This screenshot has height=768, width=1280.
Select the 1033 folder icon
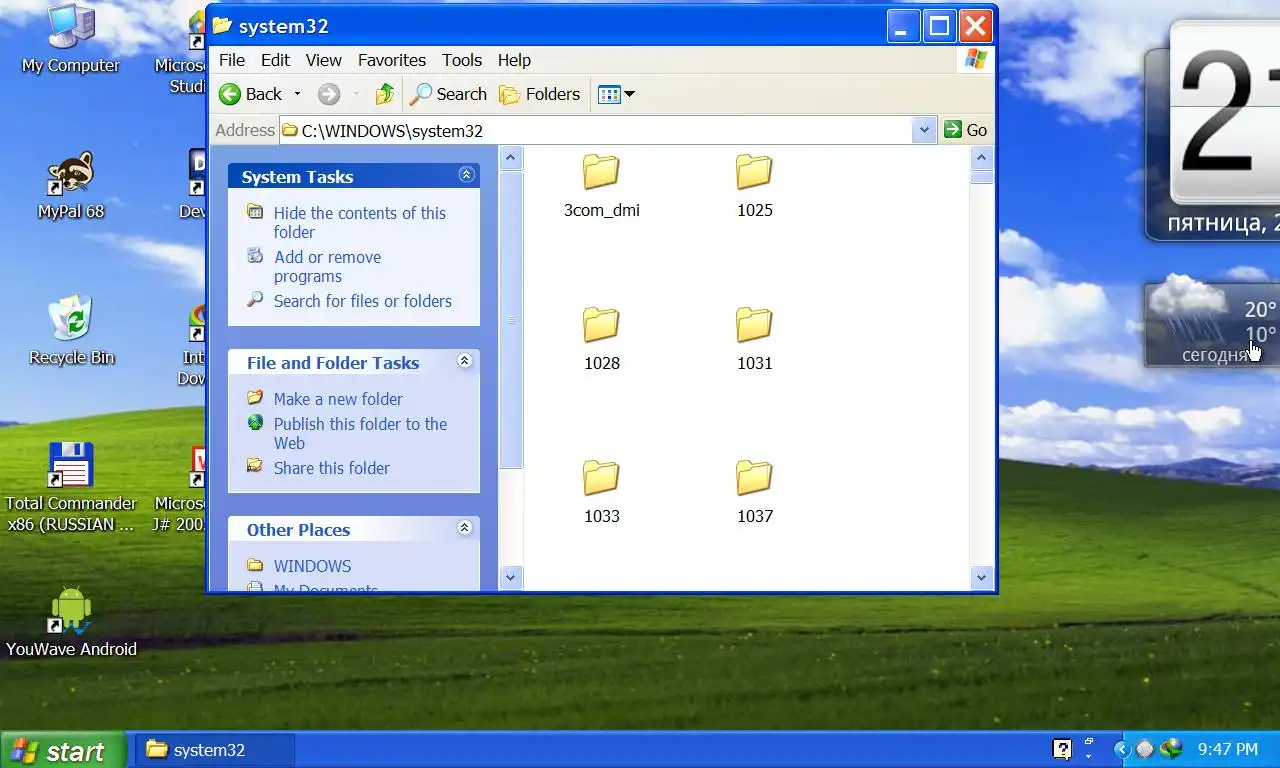click(601, 479)
